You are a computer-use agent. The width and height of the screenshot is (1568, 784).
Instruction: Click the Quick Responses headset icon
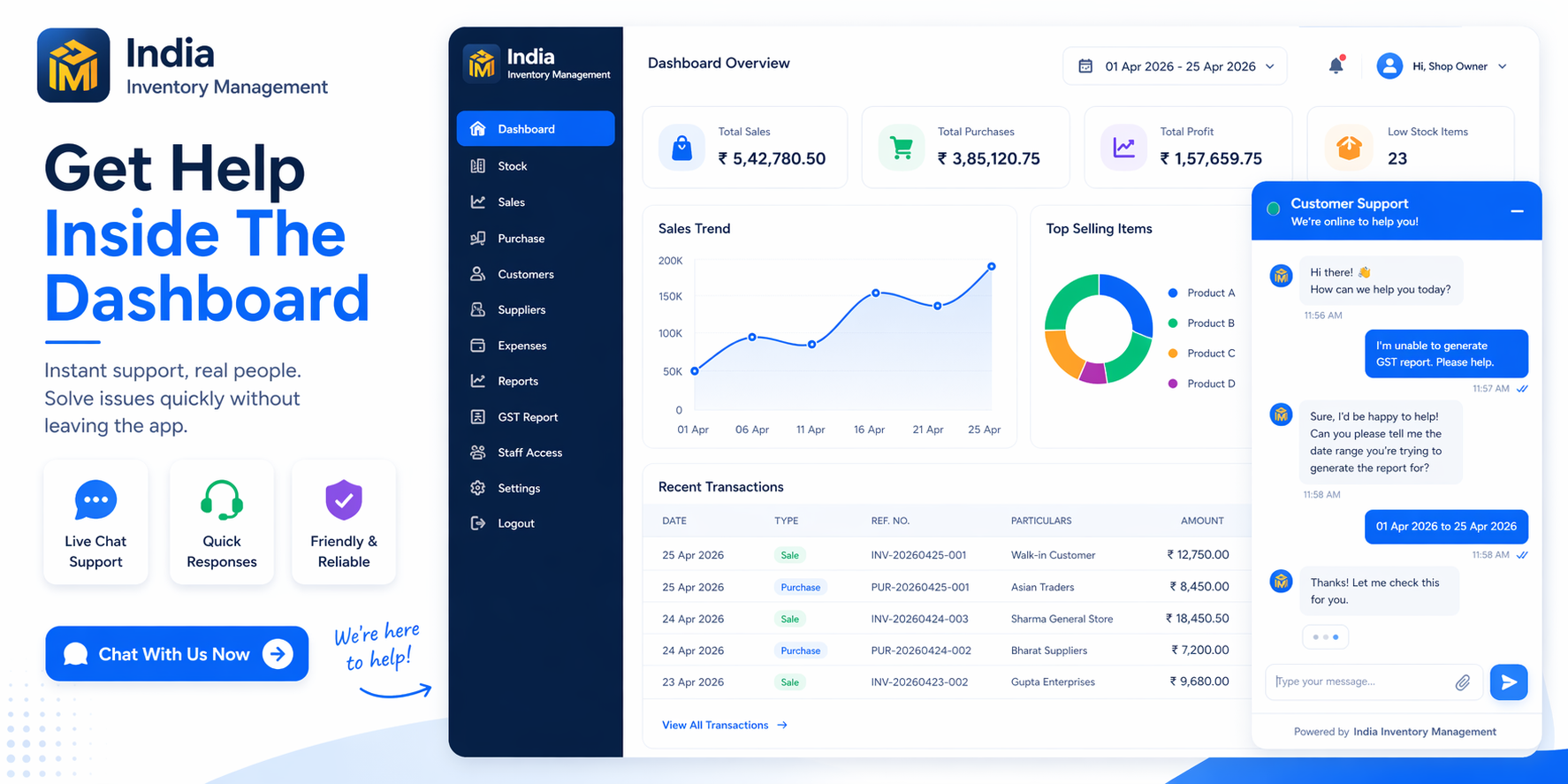[222, 500]
